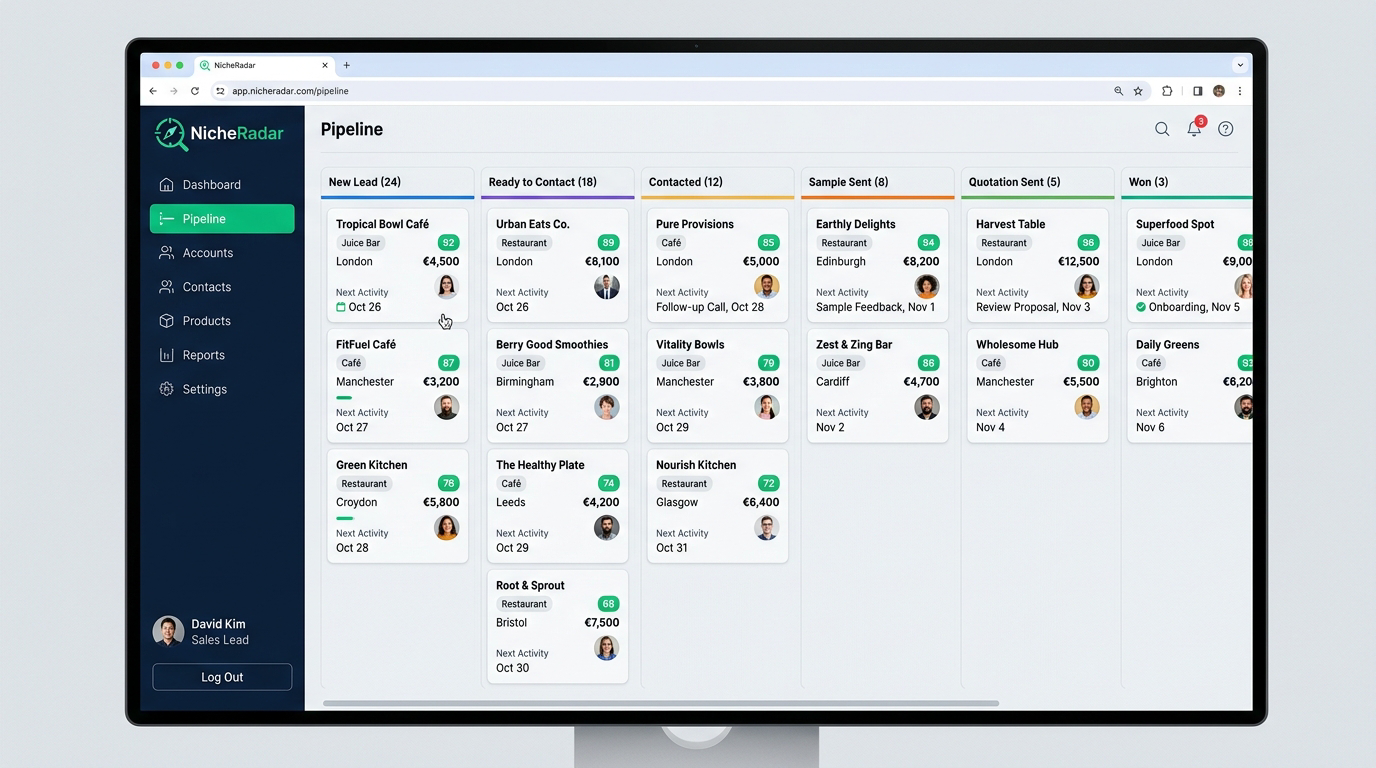Open Reports in the sidebar
This screenshot has height=768, width=1376.
point(222,355)
